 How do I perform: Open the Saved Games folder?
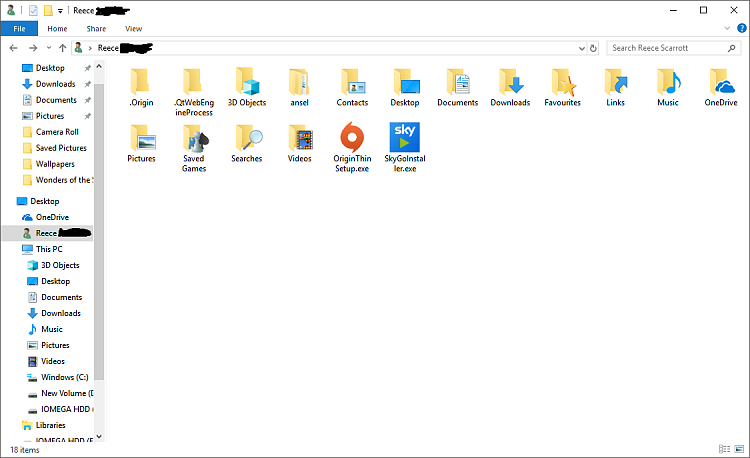tap(194, 148)
